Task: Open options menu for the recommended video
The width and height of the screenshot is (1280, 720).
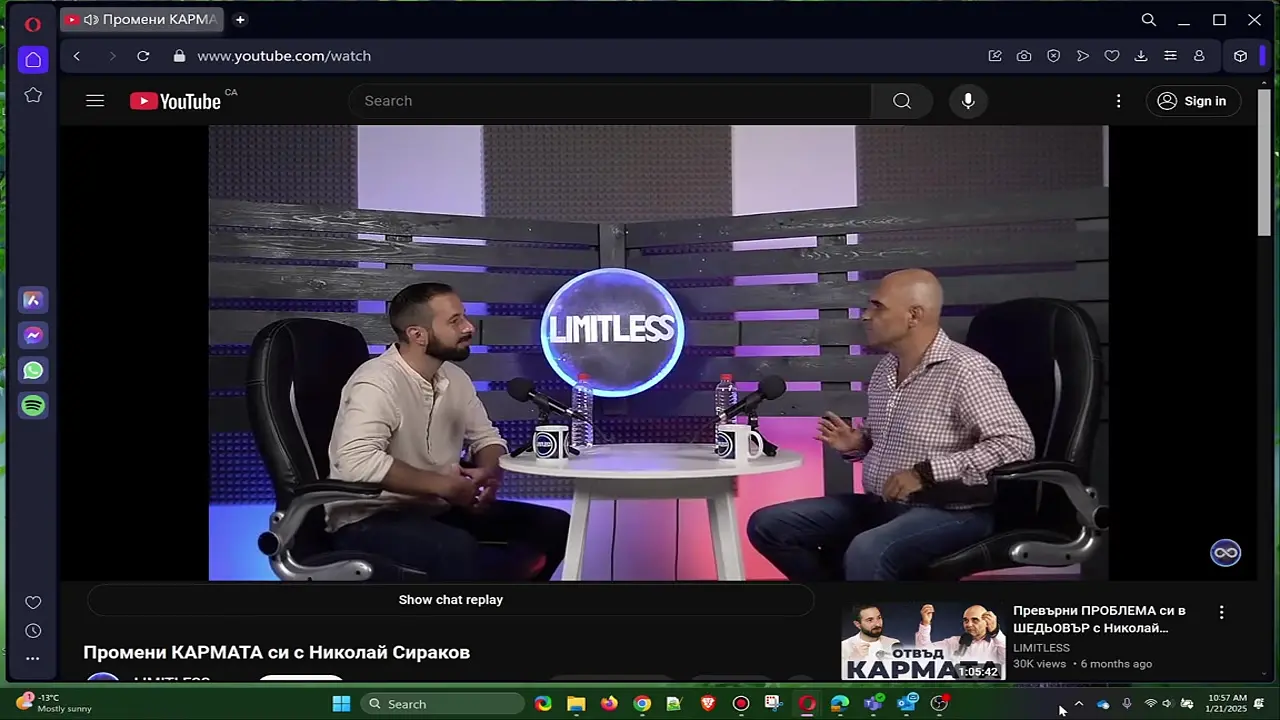Action: [1221, 612]
